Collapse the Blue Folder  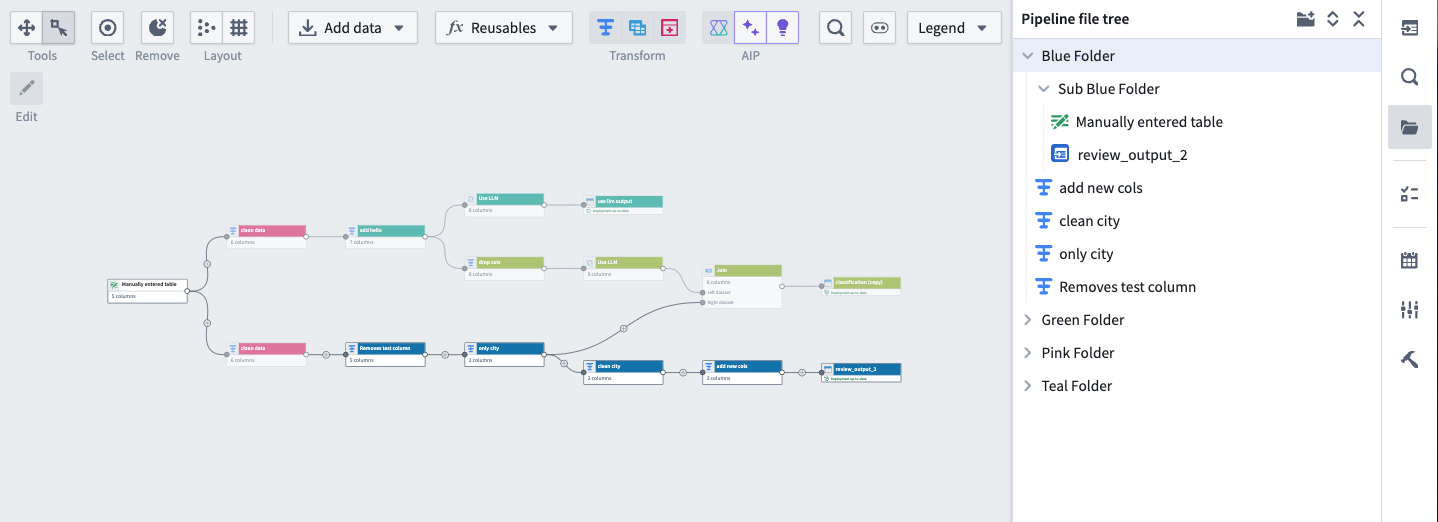pyautogui.click(x=1028, y=56)
